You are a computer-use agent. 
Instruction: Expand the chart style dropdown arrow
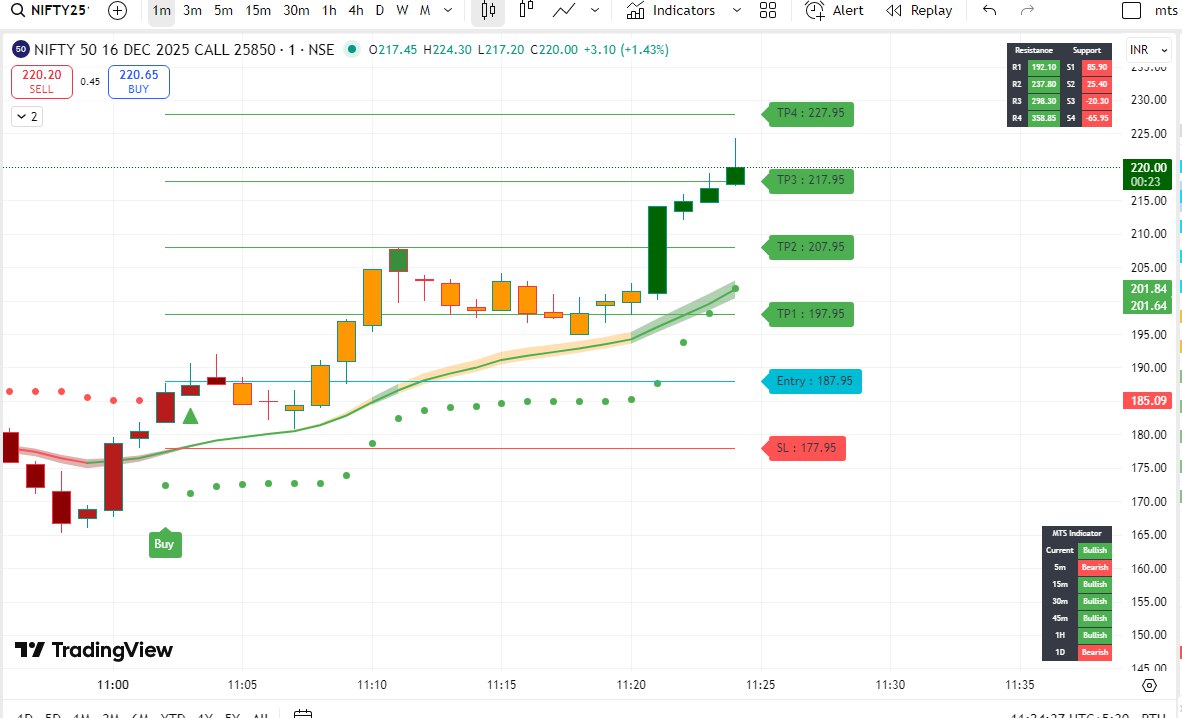pyautogui.click(x=595, y=11)
